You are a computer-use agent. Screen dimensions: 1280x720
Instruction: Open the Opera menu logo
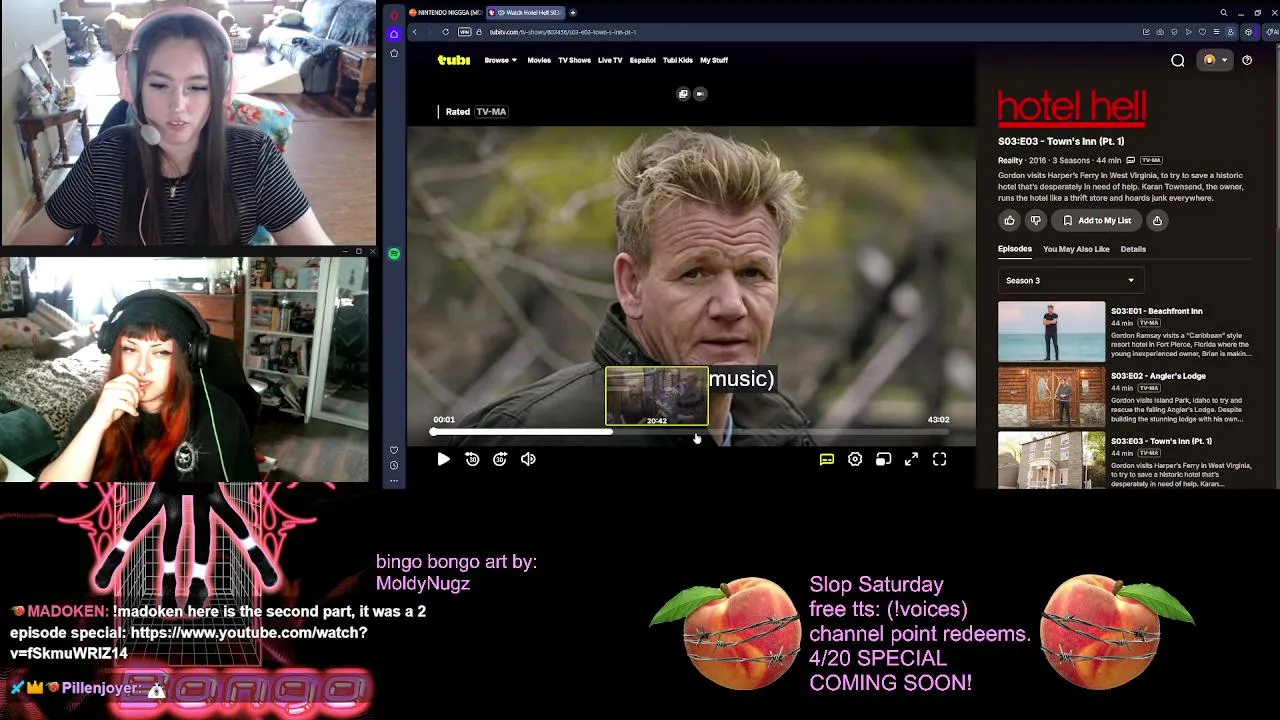pyautogui.click(x=394, y=14)
